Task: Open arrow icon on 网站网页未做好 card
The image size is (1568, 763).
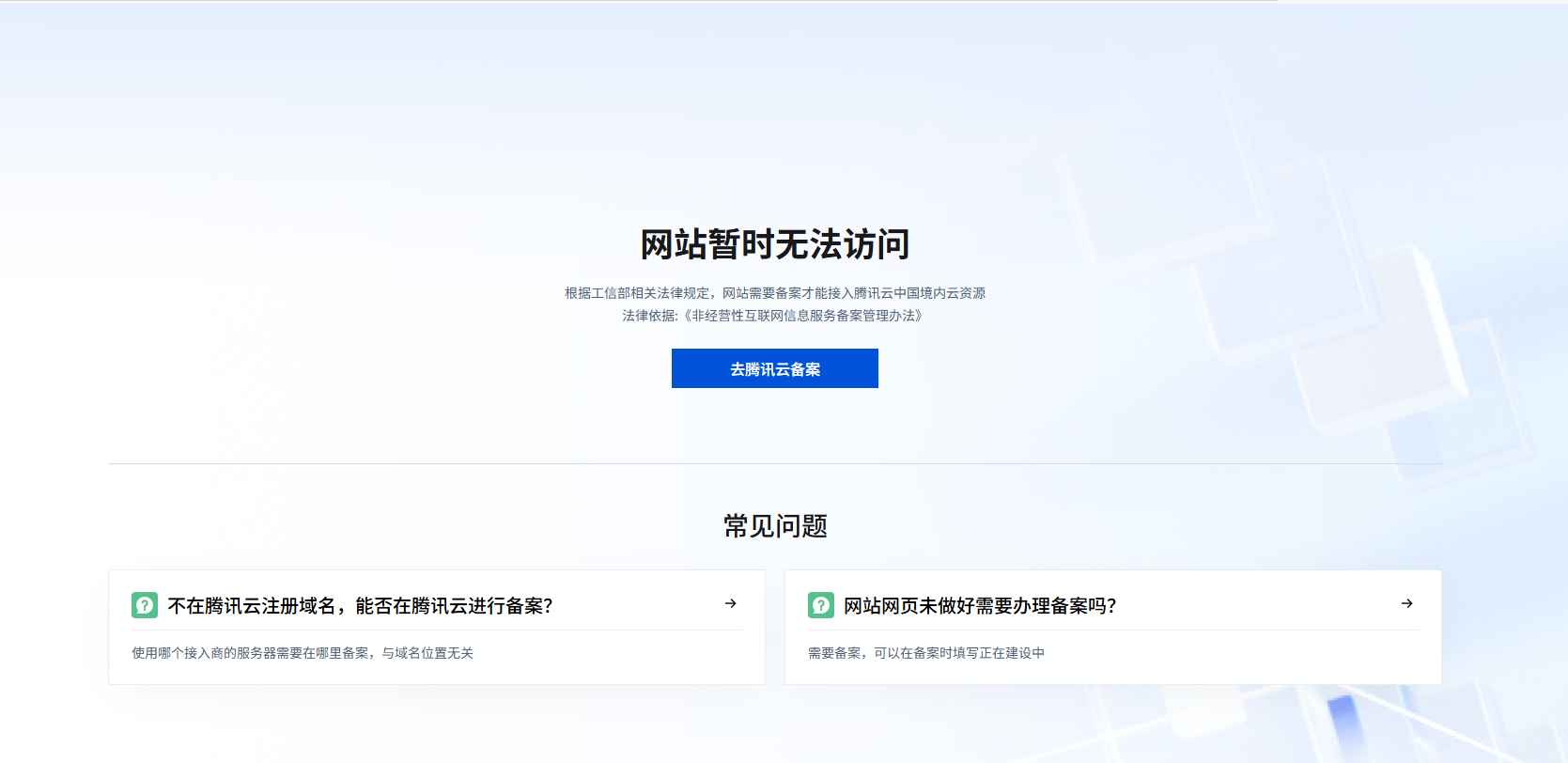Action: [x=1406, y=603]
